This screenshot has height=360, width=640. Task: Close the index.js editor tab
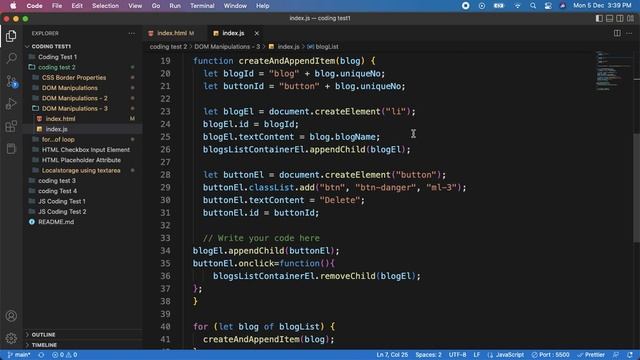pyautogui.click(x=256, y=33)
